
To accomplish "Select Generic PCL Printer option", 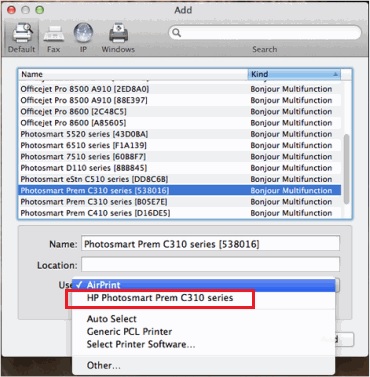I will point(129,332).
